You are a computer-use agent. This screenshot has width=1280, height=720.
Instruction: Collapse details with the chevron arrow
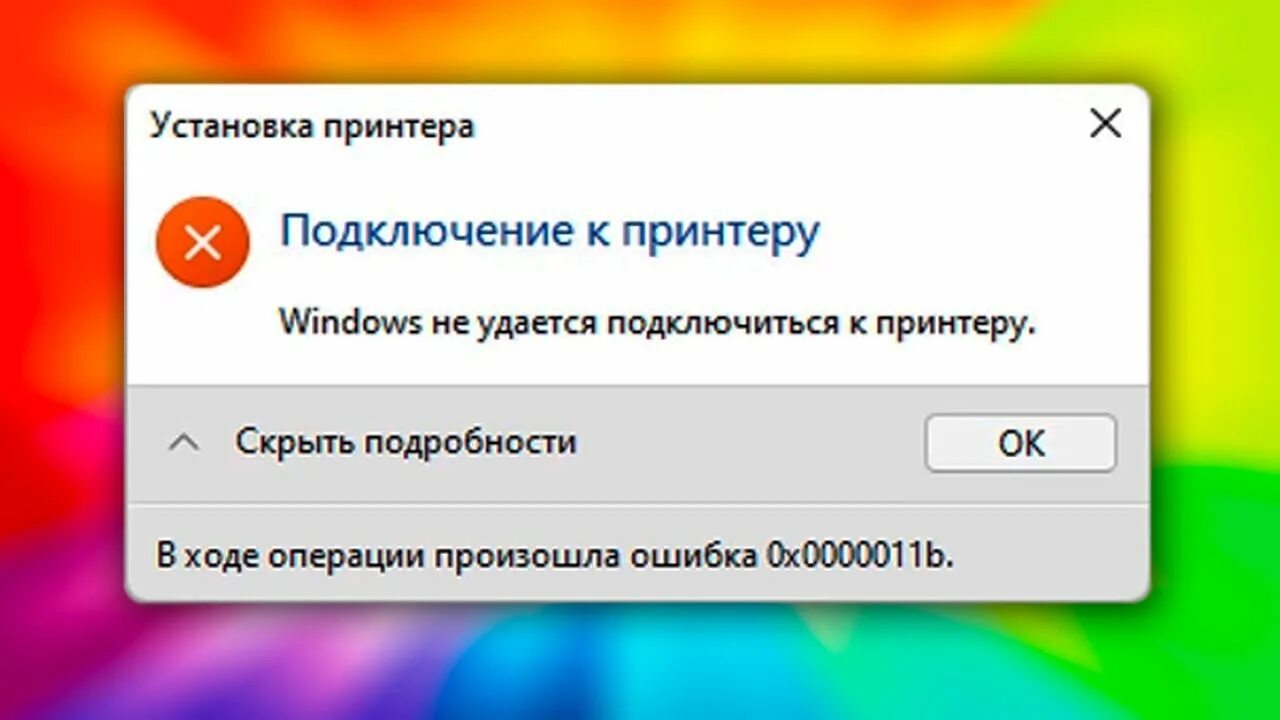pos(183,442)
